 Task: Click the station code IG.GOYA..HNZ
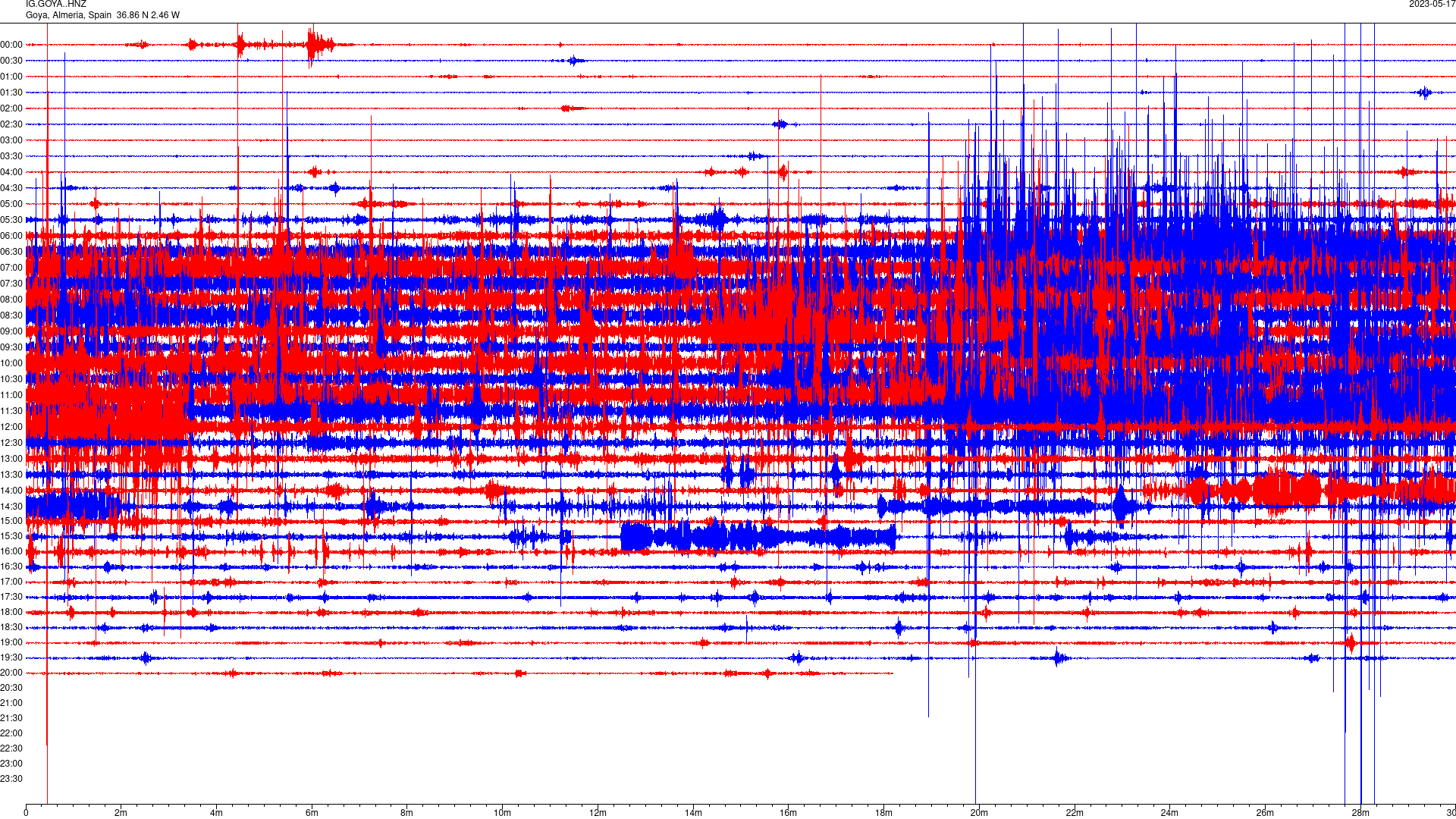tap(56, 5)
